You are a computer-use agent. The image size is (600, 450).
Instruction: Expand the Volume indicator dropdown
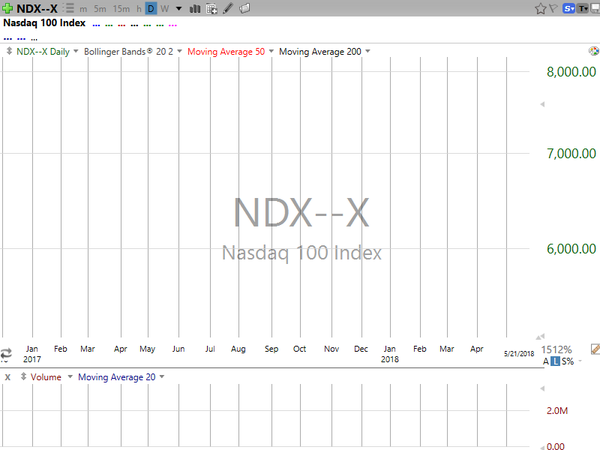70,377
